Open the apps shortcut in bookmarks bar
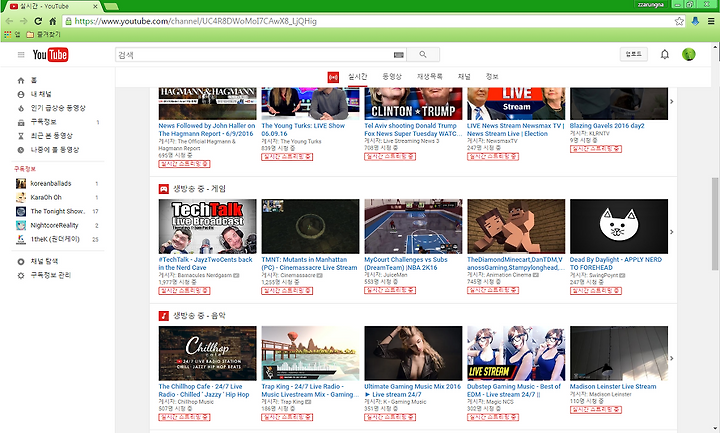This screenshot has width=720, height=433. tap(12, 34)
